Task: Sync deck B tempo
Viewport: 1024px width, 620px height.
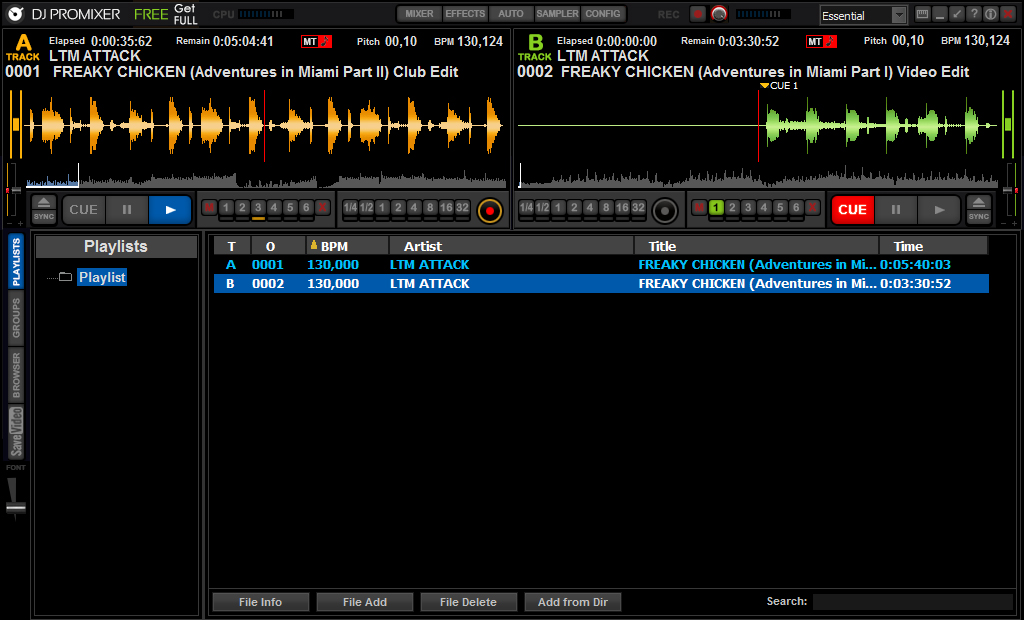Action: click(978, 216)
